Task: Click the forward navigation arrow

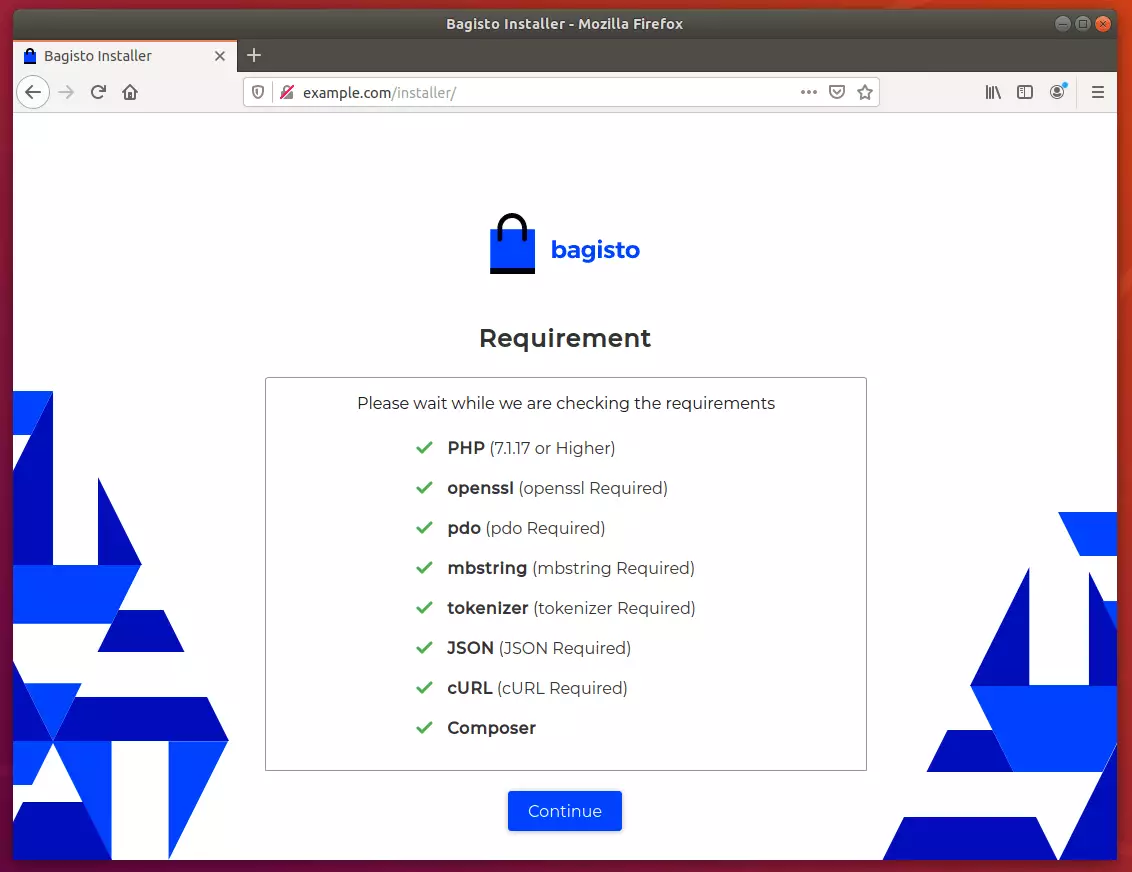Action: pos(66,92)
